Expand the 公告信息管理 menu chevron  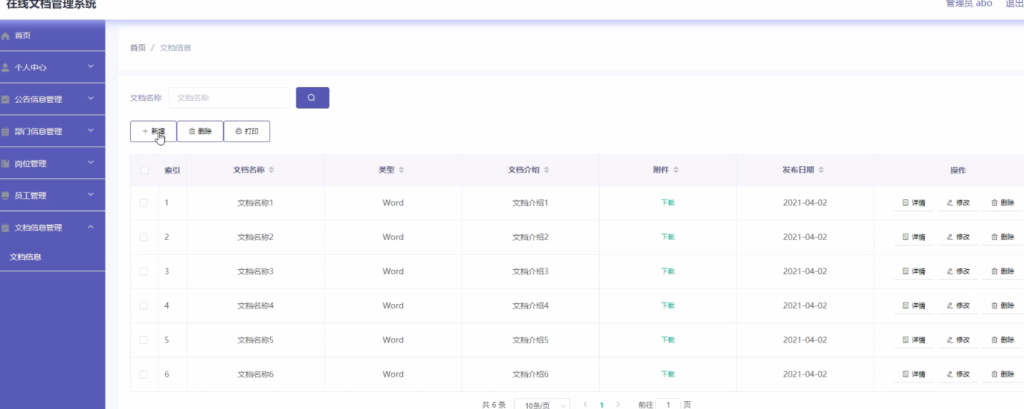(91, 99)
